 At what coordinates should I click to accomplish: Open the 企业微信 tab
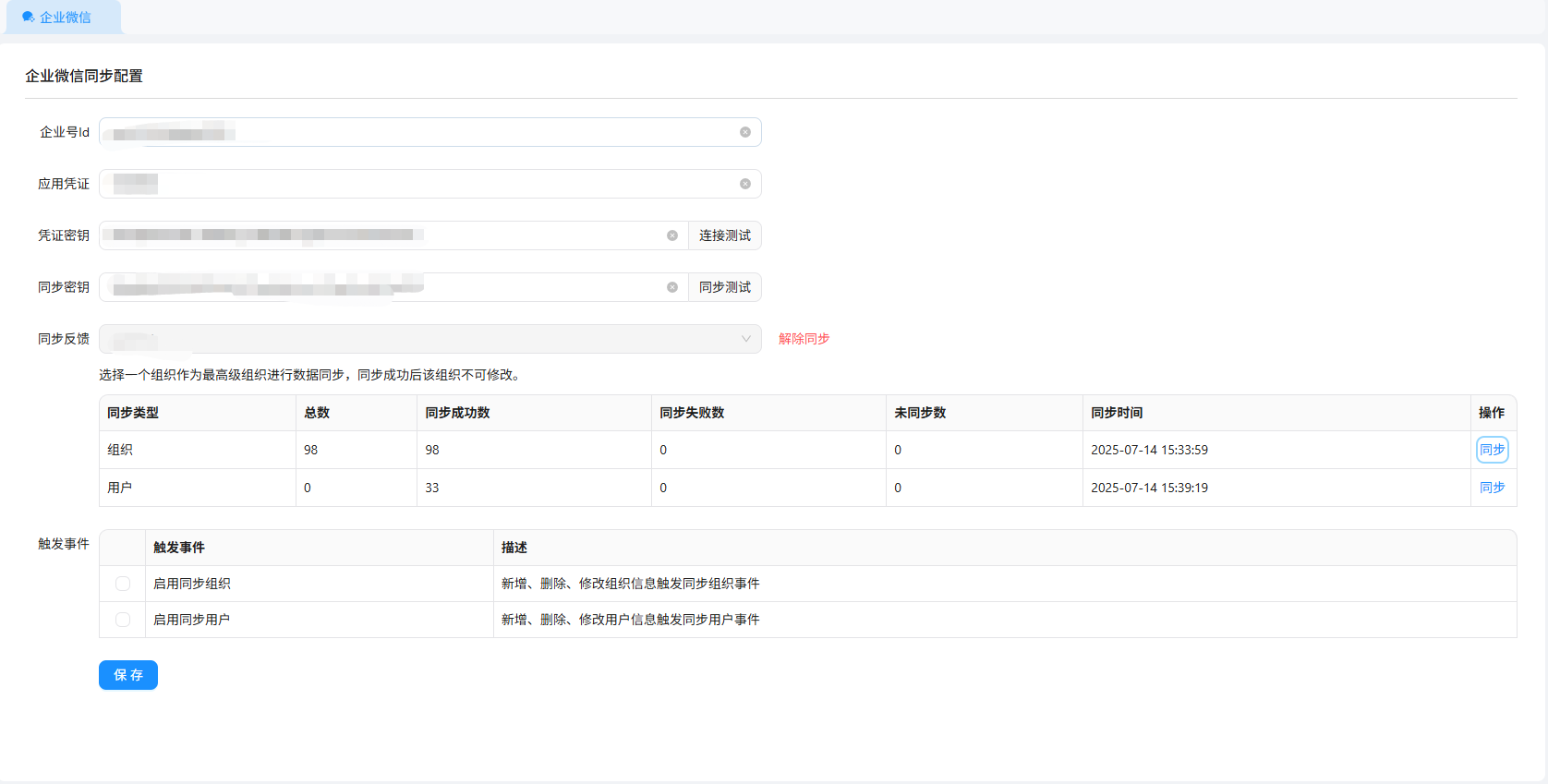(63, 18)
